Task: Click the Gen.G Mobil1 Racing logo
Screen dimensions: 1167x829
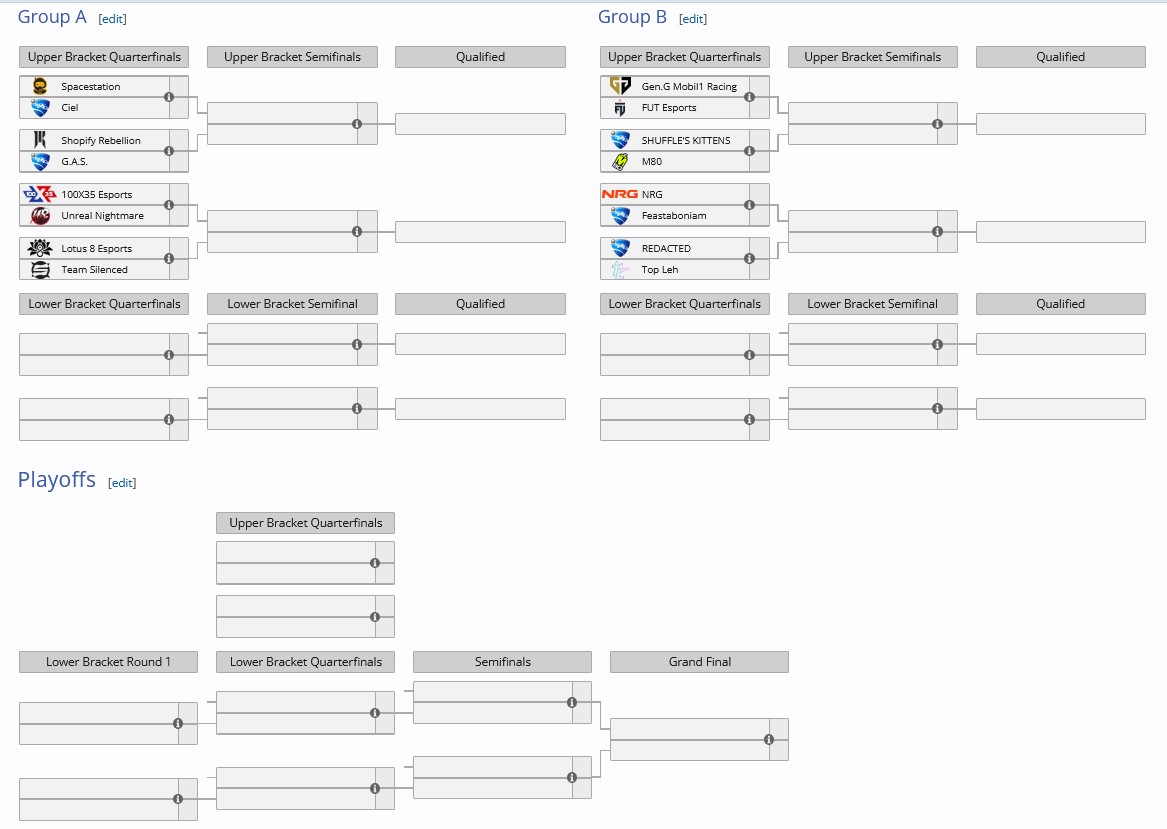Action: tap(620, 86)
